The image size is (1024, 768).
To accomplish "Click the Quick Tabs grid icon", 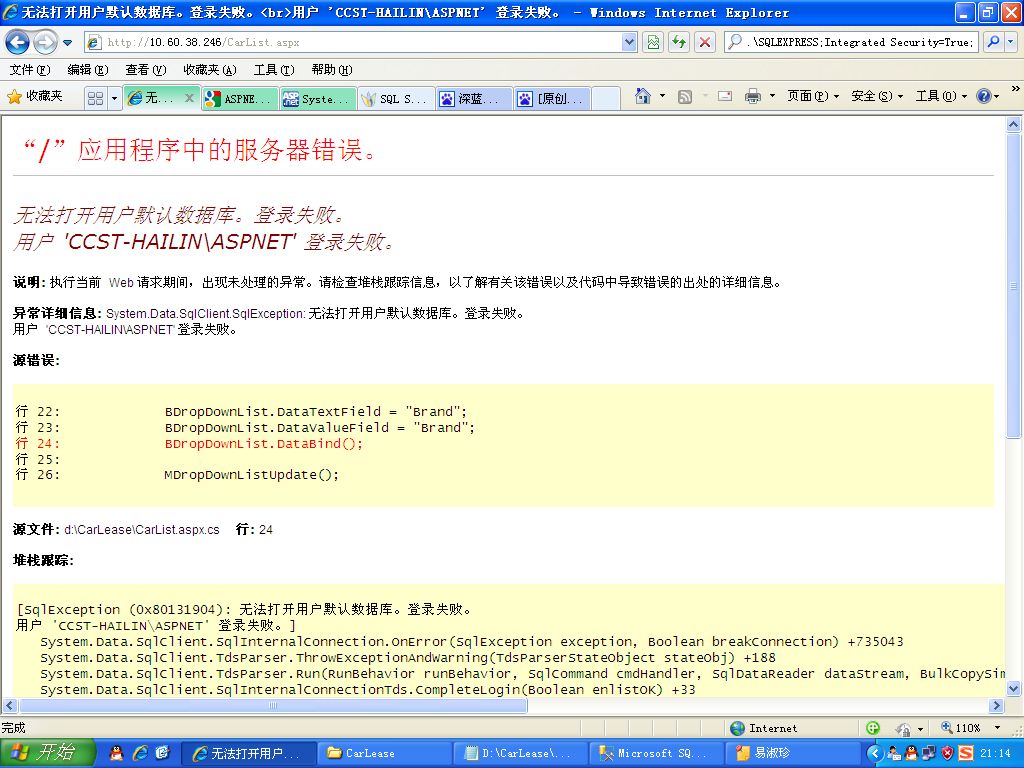I will pos(95,98).
